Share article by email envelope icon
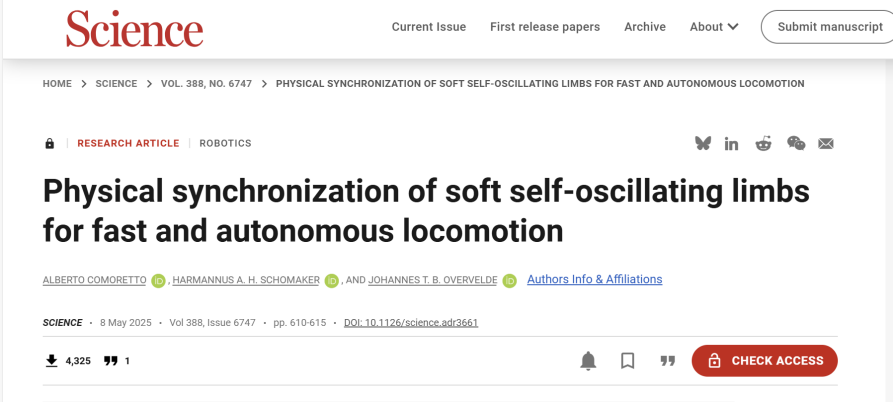 coord(826,143)
